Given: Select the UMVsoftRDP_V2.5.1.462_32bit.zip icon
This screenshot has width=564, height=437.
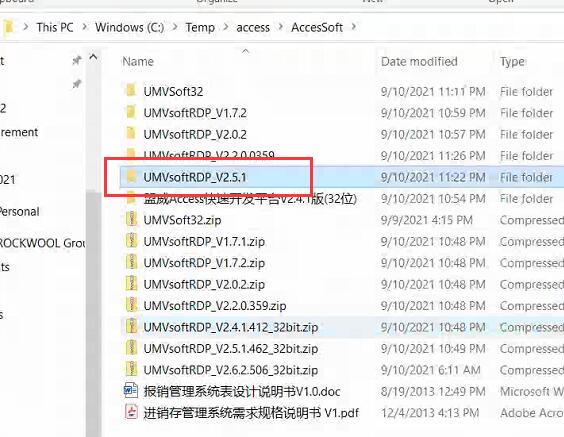Looking at the screenshot, I should tap(131, 348).
